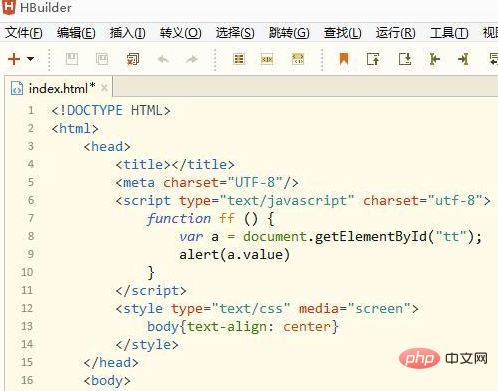The width and height of the screenshot is (498, 391).
Task: Click the code format list icon
Action: (239, 59)
